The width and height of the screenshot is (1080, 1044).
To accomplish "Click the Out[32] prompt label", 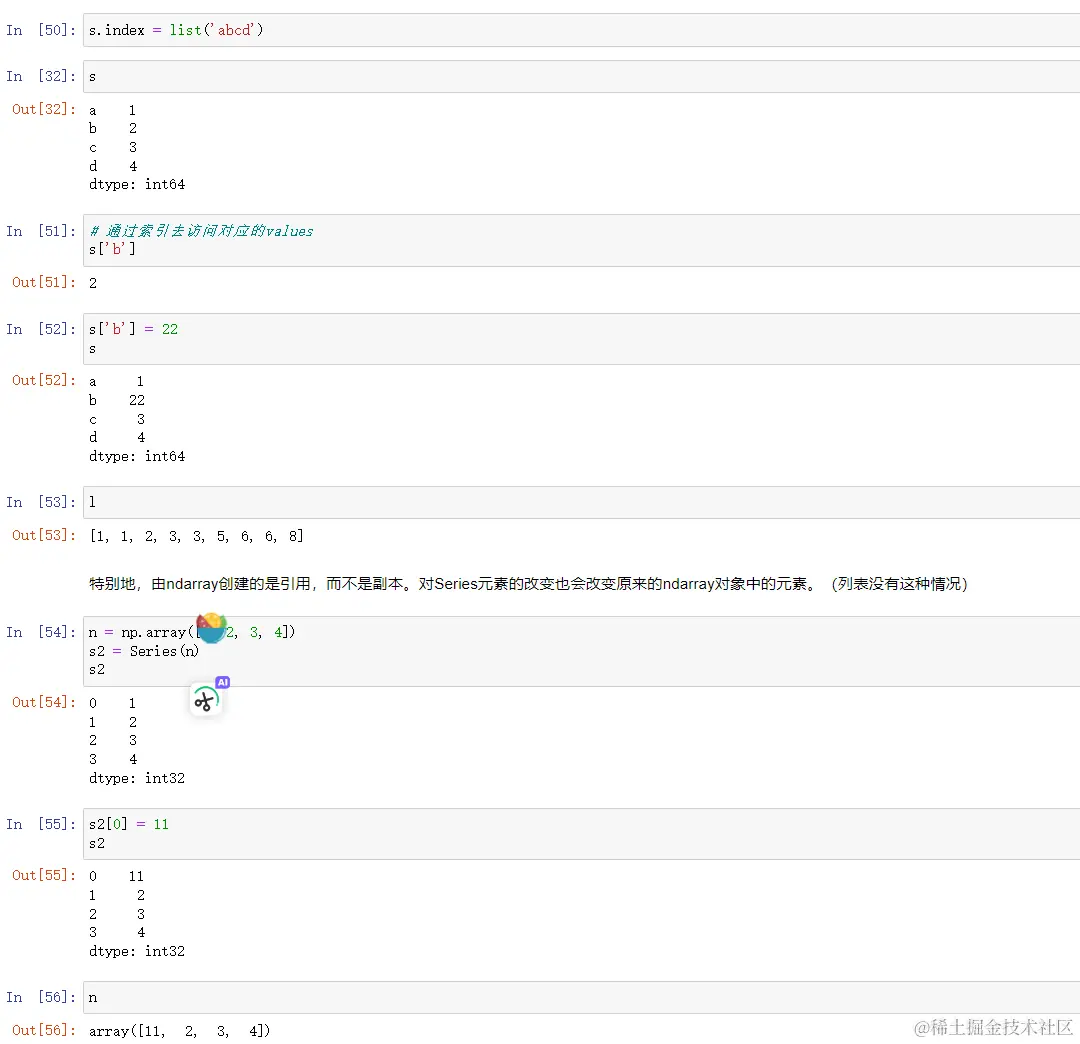I will (x=44, y=109).
